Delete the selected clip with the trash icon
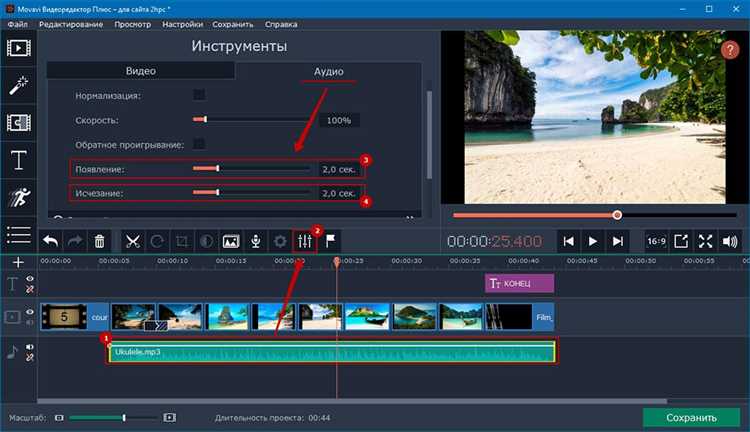This screenshot has width=750, height=432. point(99,241)
